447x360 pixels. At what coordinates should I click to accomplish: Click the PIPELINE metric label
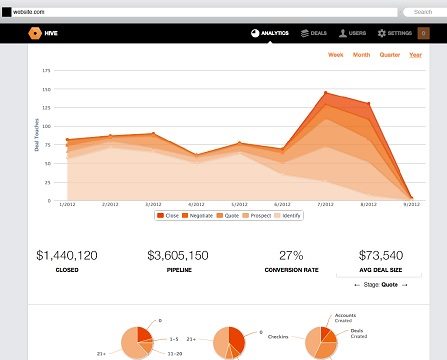(x=179, y=270)
